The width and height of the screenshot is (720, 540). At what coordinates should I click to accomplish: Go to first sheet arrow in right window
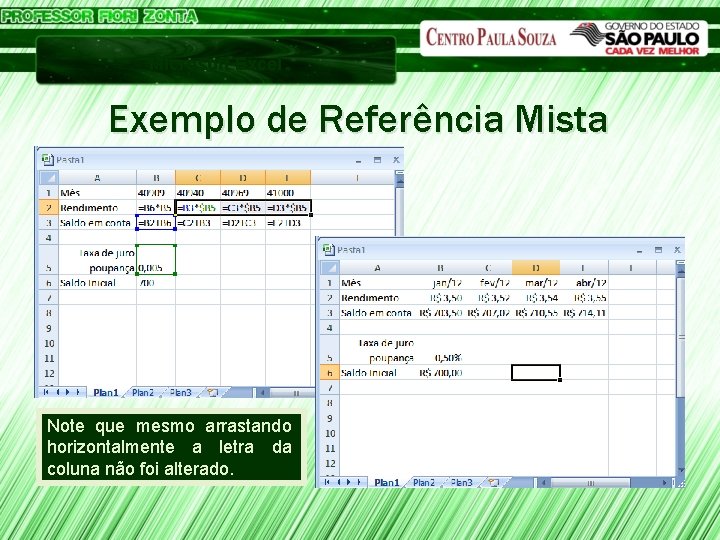[x=327, y=482]
